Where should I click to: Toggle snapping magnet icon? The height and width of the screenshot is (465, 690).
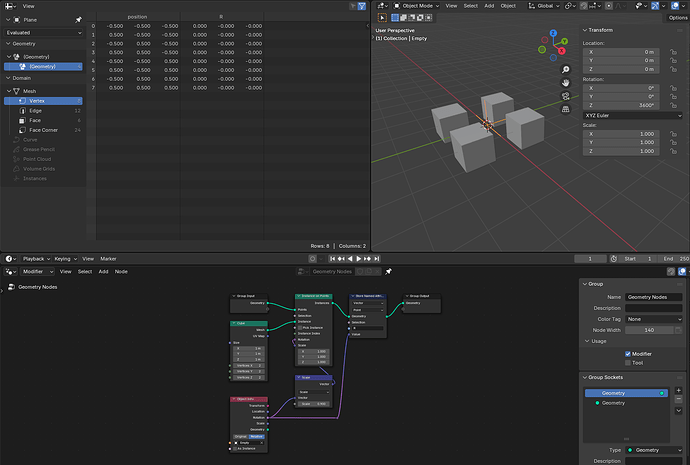(x=584, y=6)
